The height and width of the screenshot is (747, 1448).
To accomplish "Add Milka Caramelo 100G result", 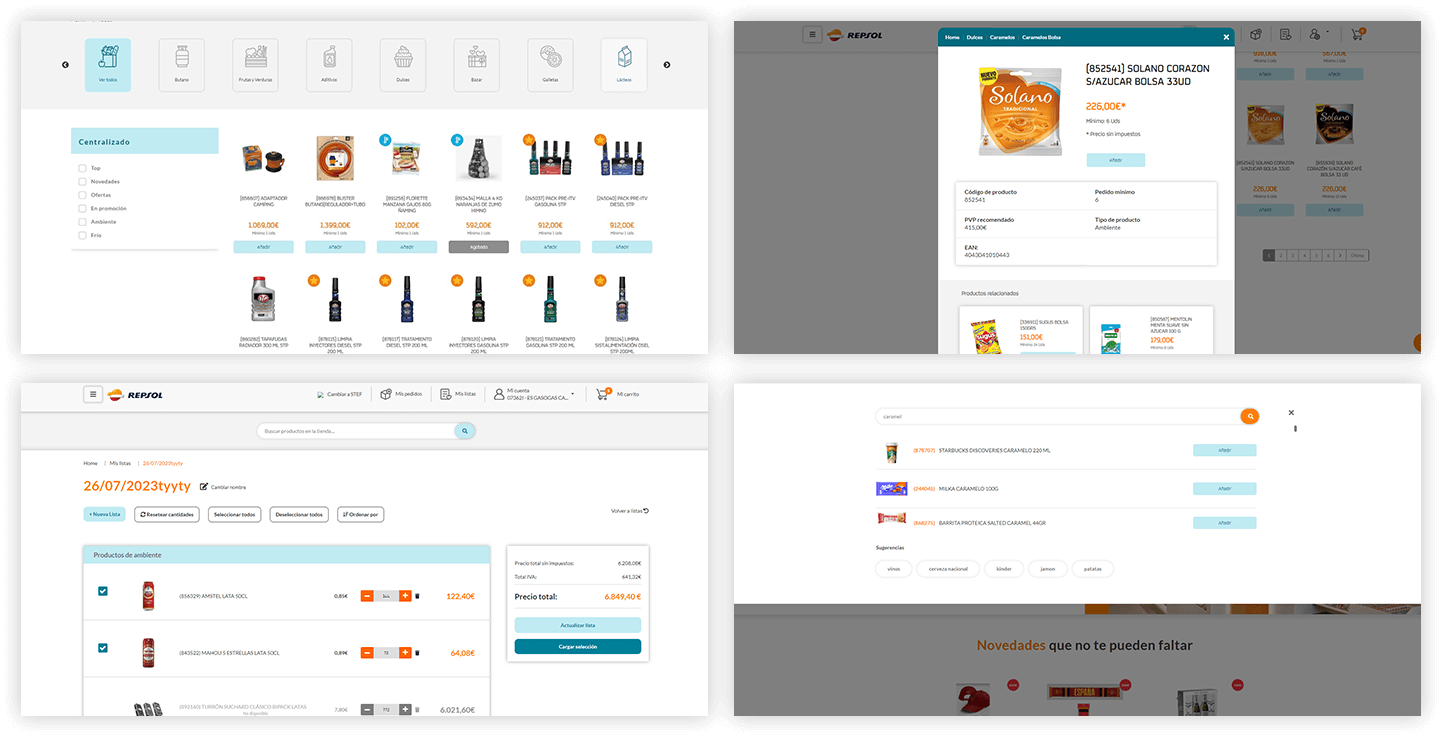I will (1224, 488).
